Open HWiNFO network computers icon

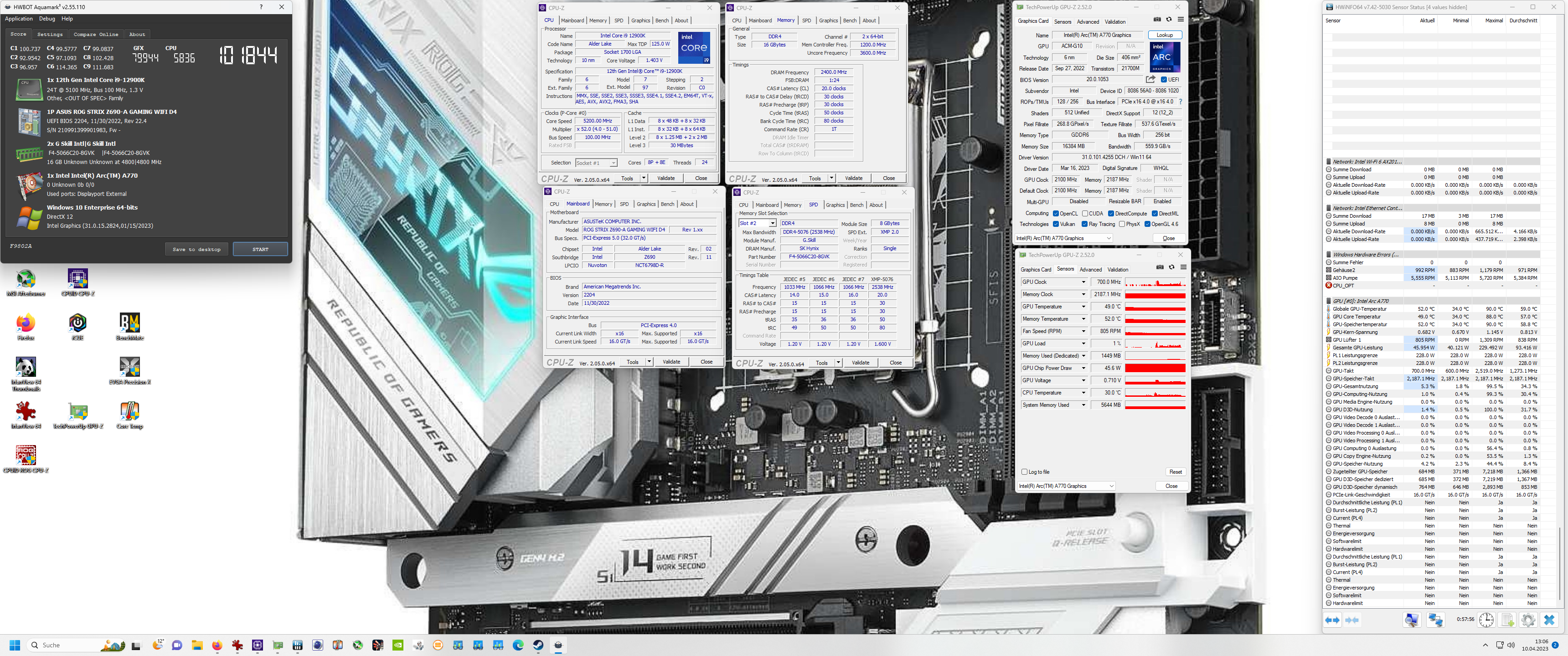point(1435,620)
